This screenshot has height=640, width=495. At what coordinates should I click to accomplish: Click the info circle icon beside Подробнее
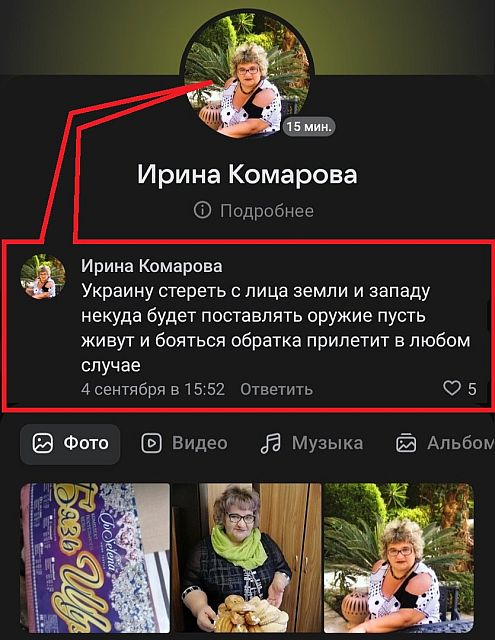point(202,211)
